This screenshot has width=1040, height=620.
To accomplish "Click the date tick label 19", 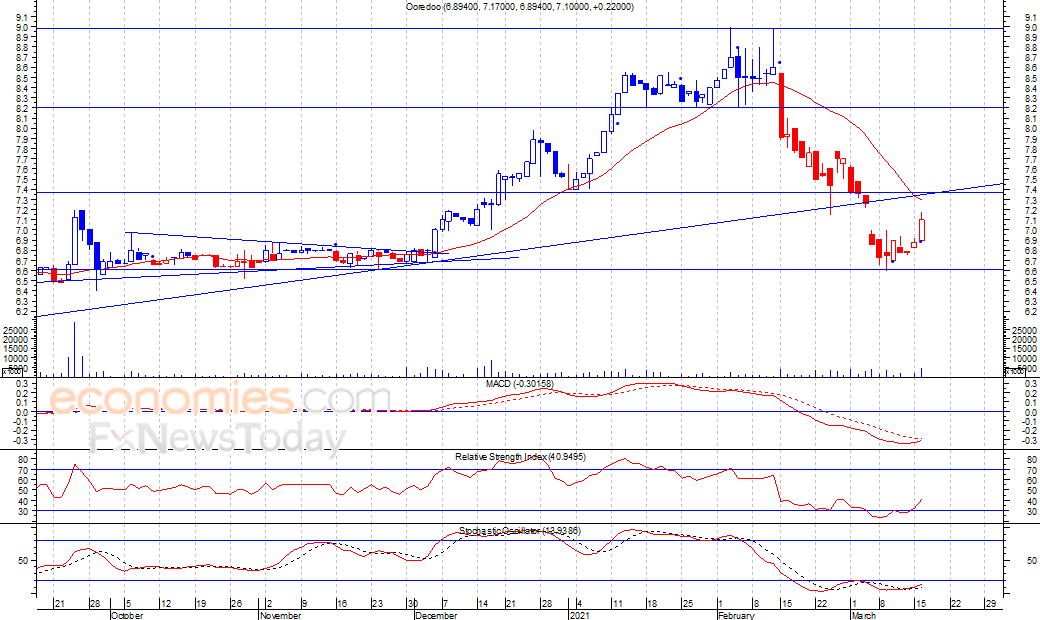I will 201,603.
